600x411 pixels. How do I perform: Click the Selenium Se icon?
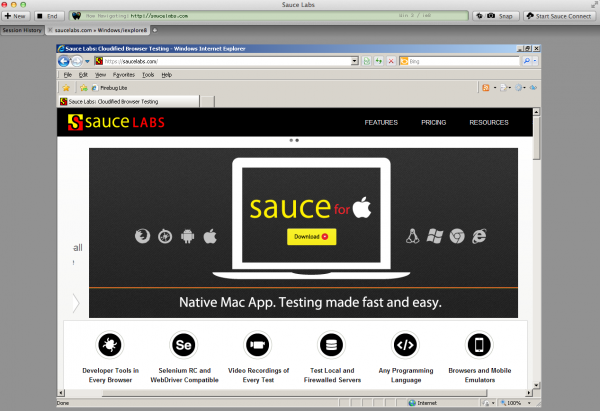184,345
